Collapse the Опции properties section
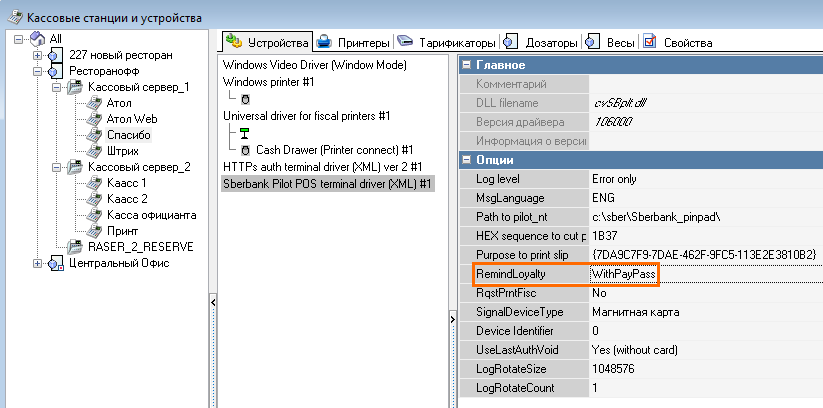Viewport: 823px width, 408px height. click(x=467, y=160)
